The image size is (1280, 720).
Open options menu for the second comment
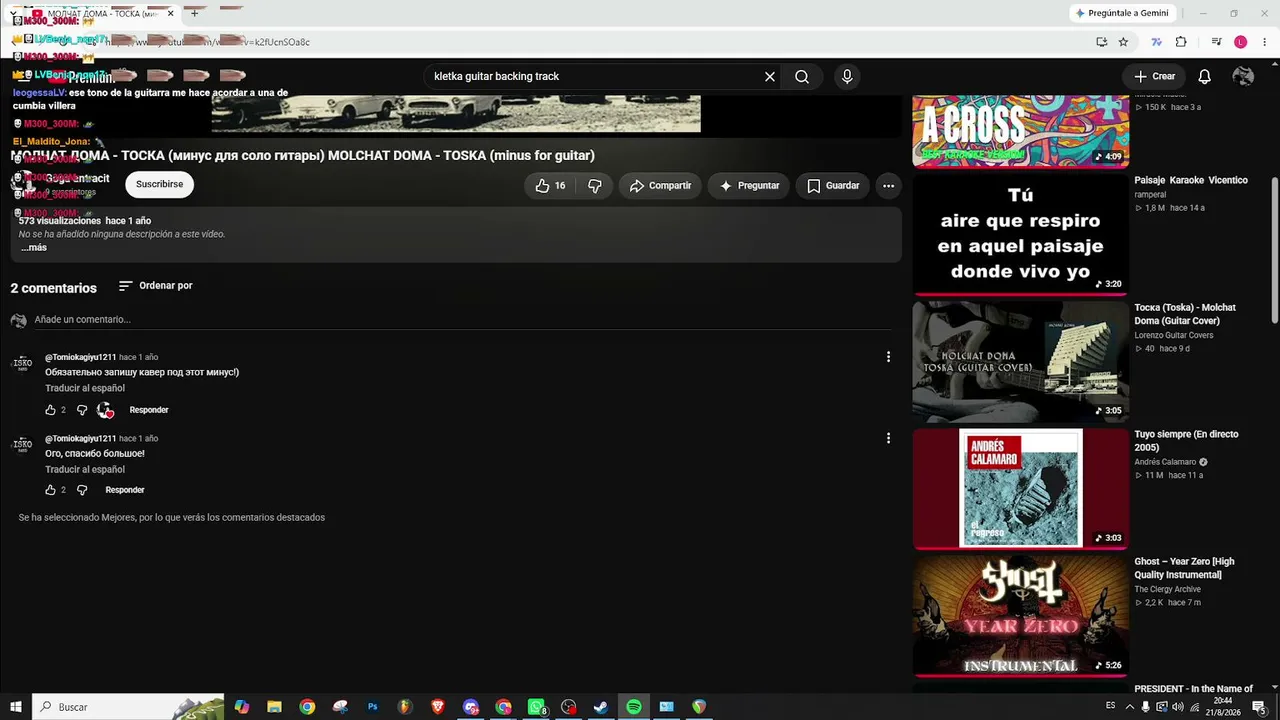tap(888, 438)
